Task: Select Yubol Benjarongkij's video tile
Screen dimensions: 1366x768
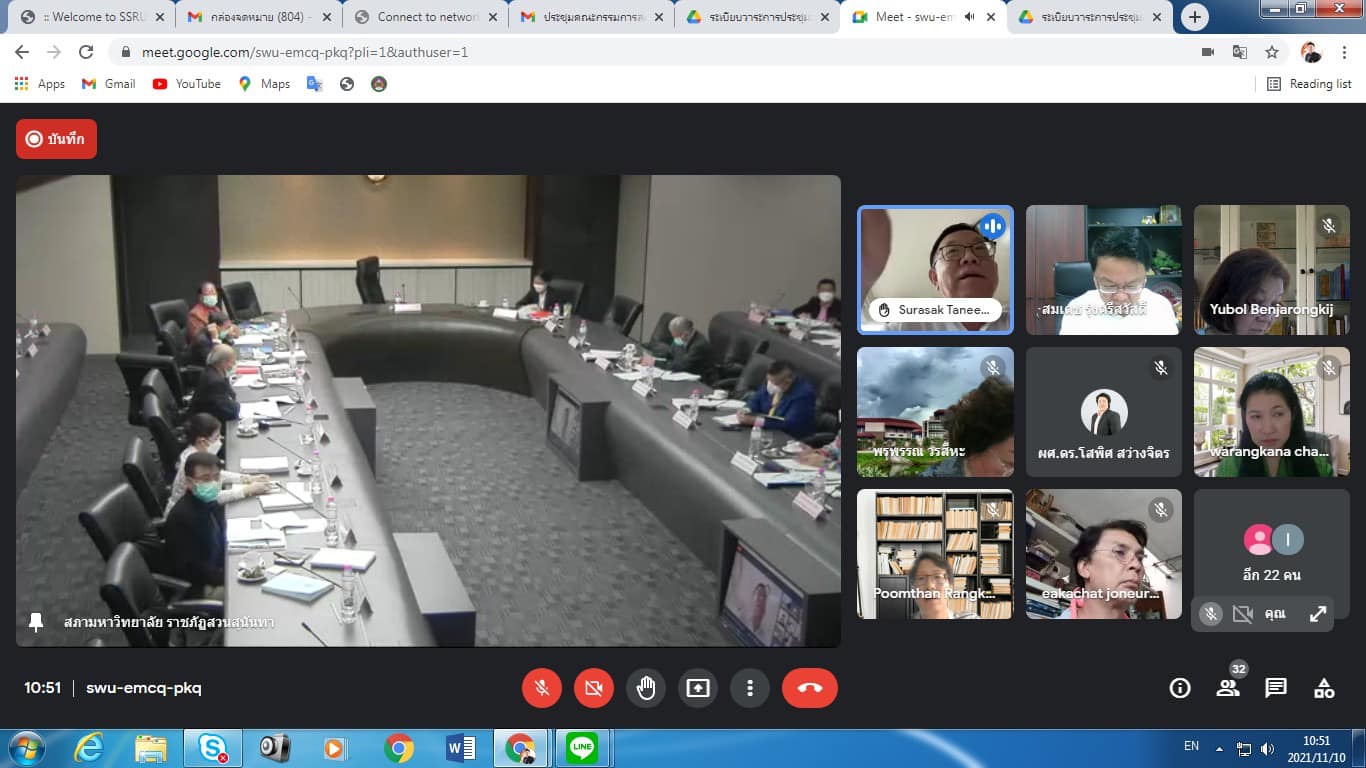Action: coord(1271,270)
